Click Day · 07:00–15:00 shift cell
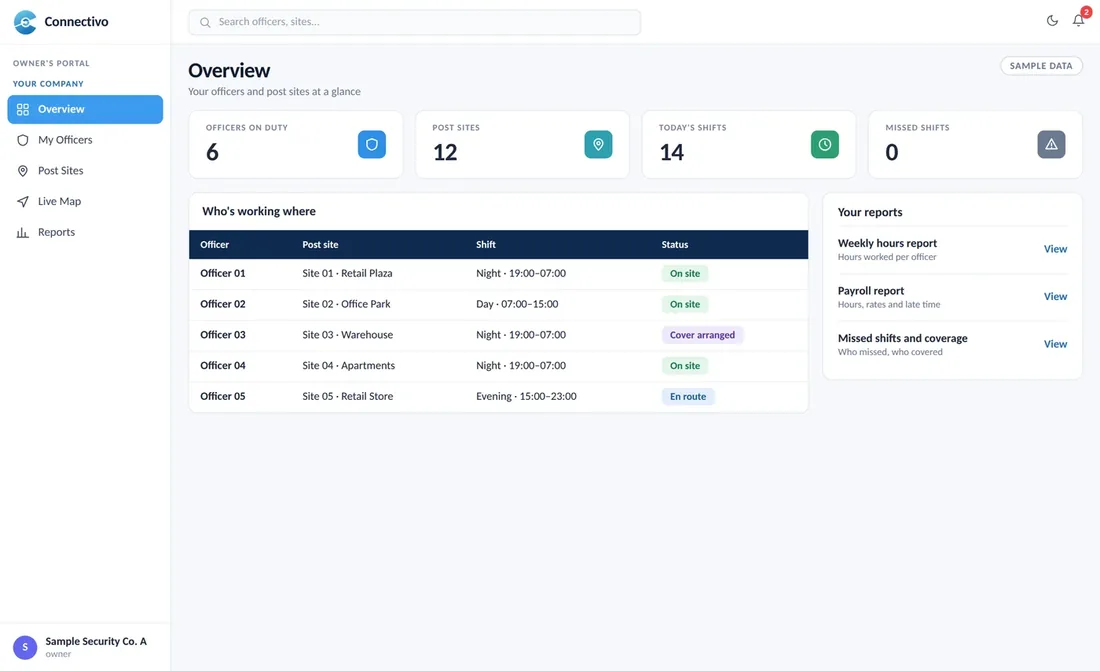This screenshot has height=671, width=1100. [517, 305]
